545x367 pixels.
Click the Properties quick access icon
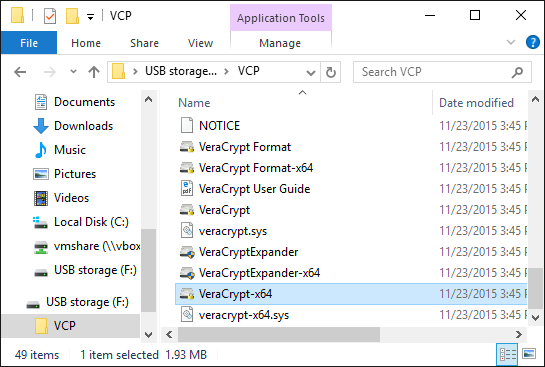[x=50, y=16]
